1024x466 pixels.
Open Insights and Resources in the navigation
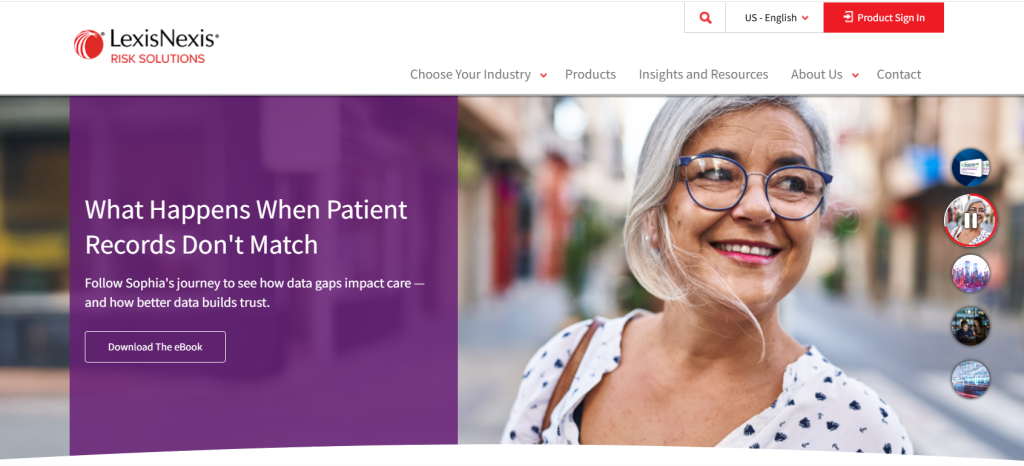[x=703, y=74]
